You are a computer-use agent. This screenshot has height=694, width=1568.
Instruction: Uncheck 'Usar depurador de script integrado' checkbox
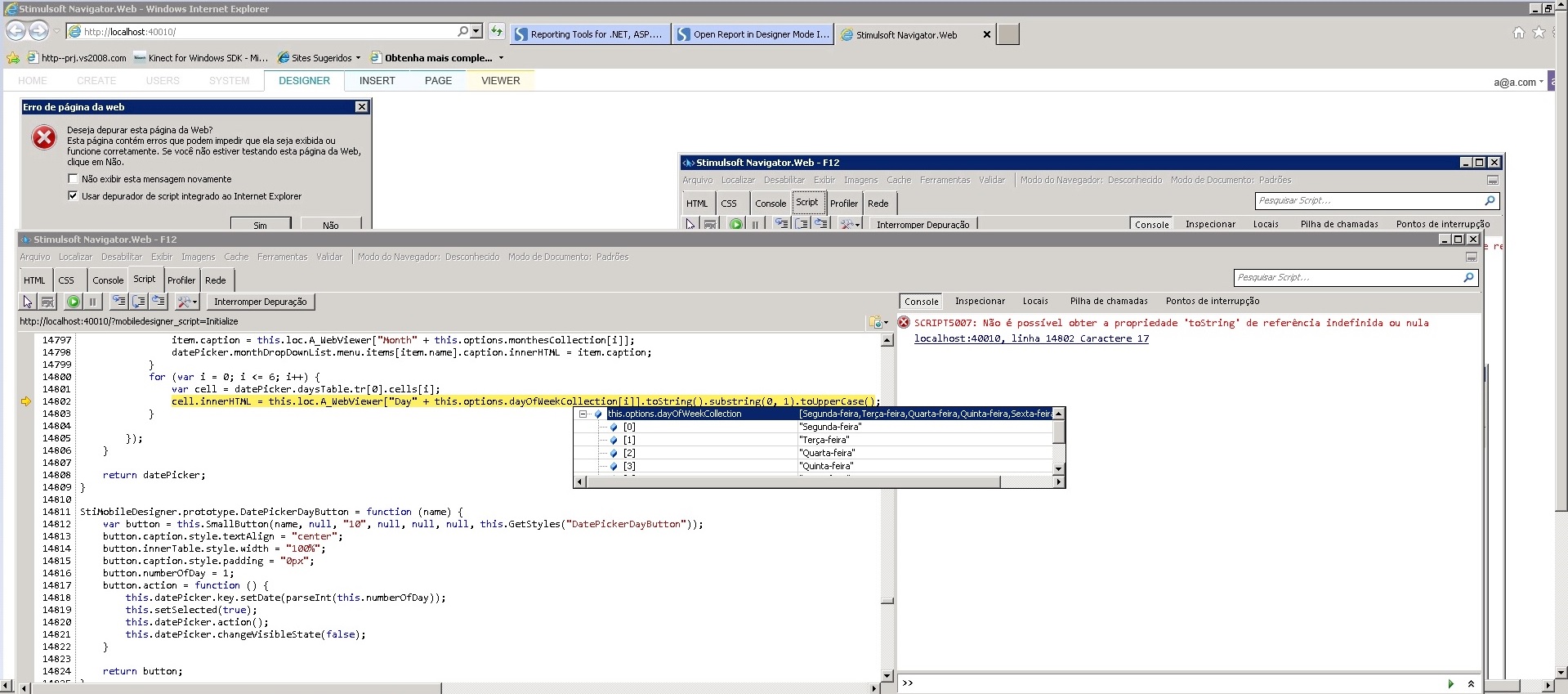(x=73, y=195)
